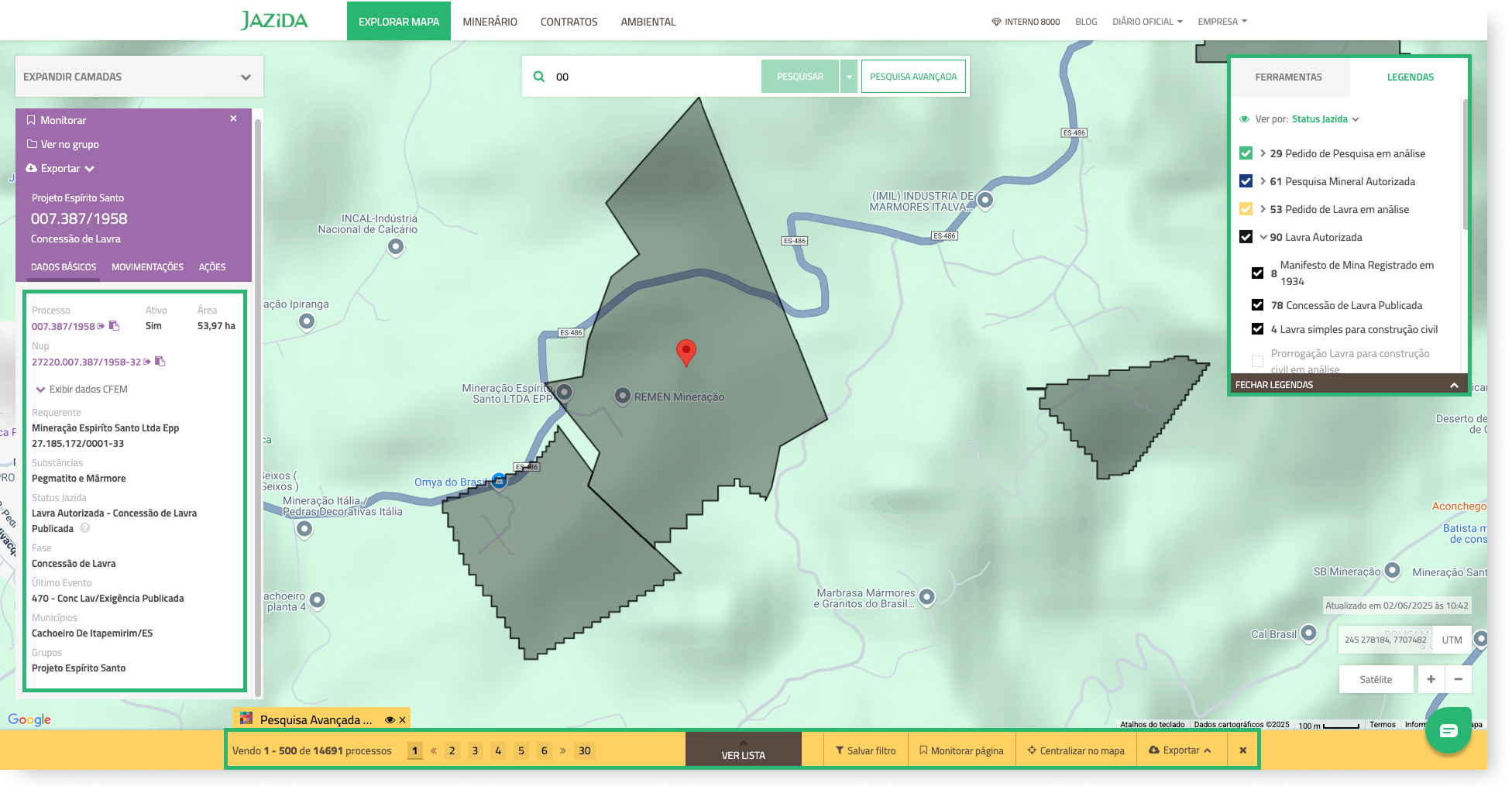
Task: Open Diário Oficial dropdown menu
Action: pos(1147,22)
